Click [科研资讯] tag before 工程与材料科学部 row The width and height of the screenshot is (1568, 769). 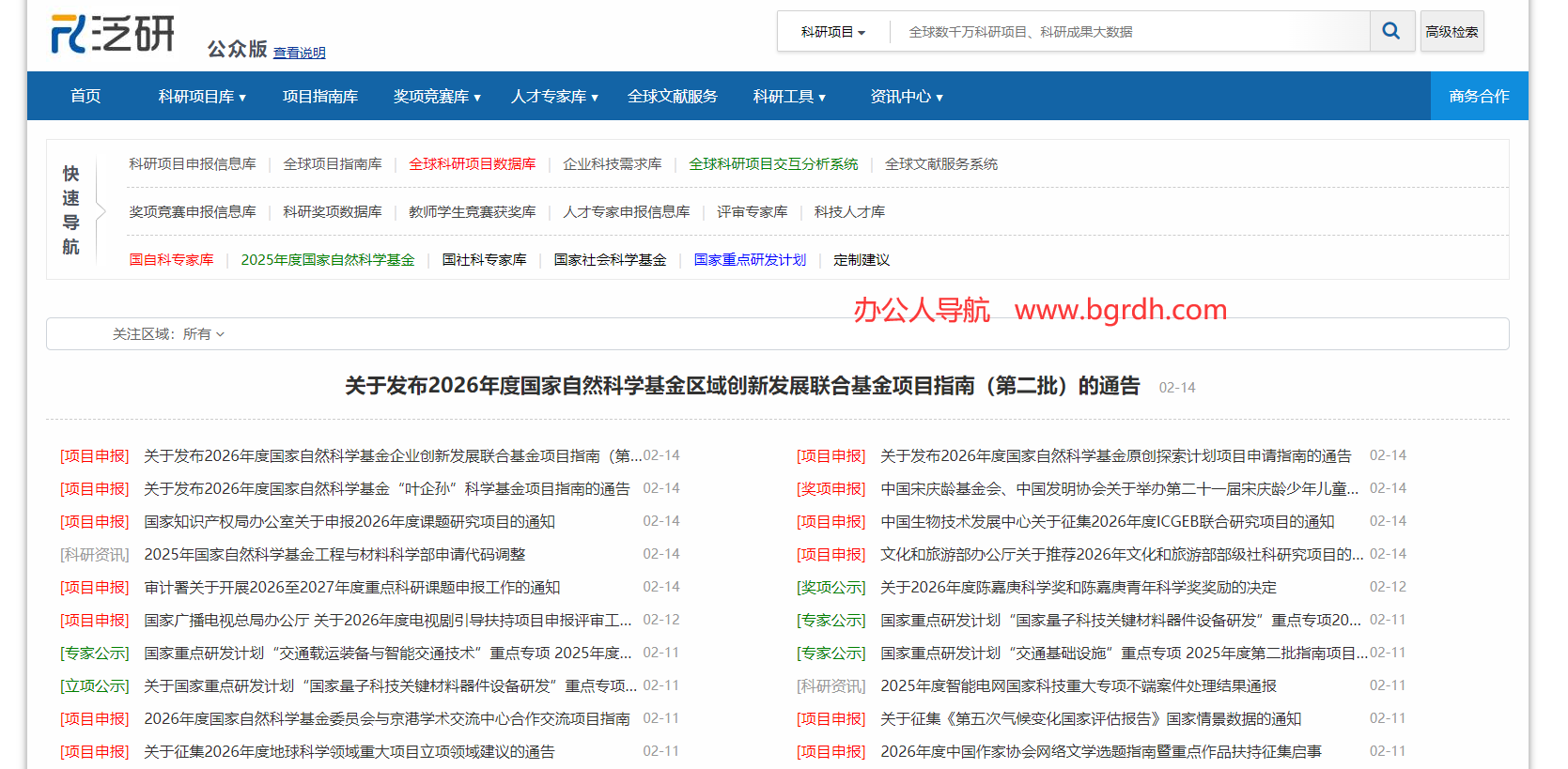(95, 555)
